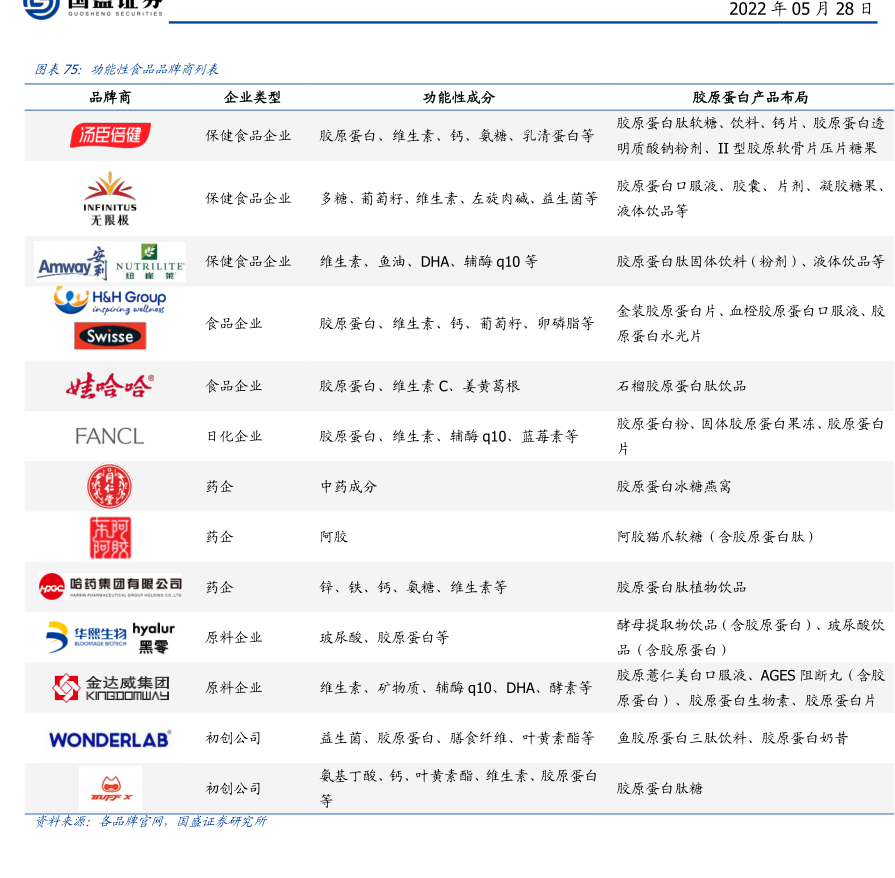Click the Guosheng Securities header logo
This screenshot has width=895, height=878.
click(93, 9)
